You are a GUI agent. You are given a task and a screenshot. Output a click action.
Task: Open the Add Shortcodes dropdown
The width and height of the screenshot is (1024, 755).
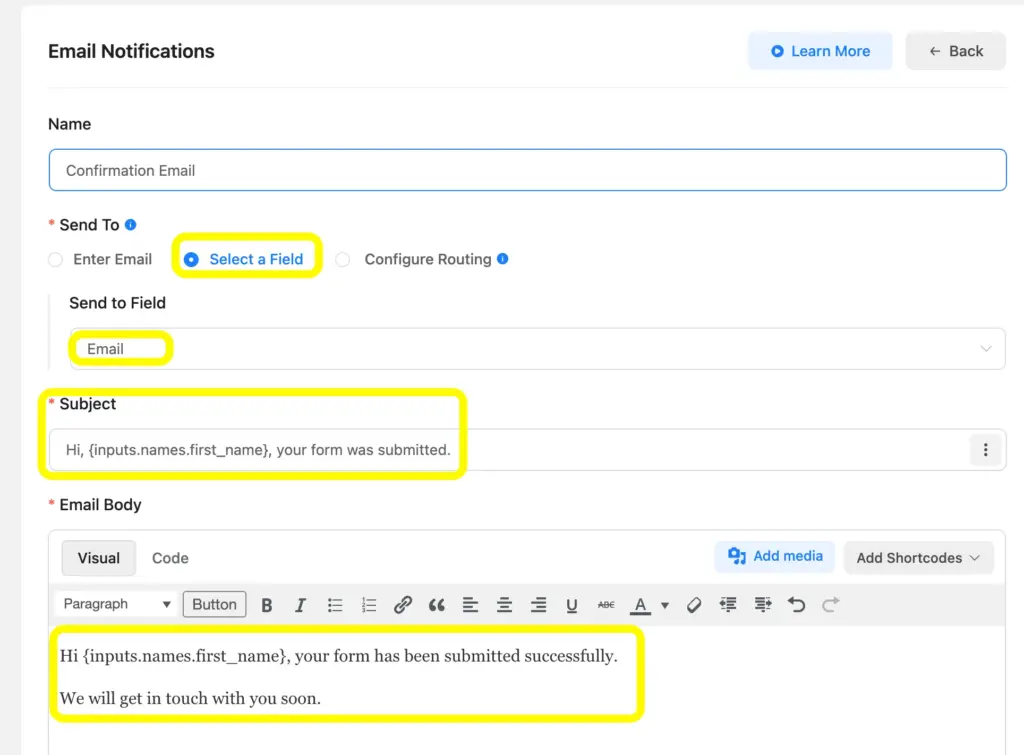point(918,557)
